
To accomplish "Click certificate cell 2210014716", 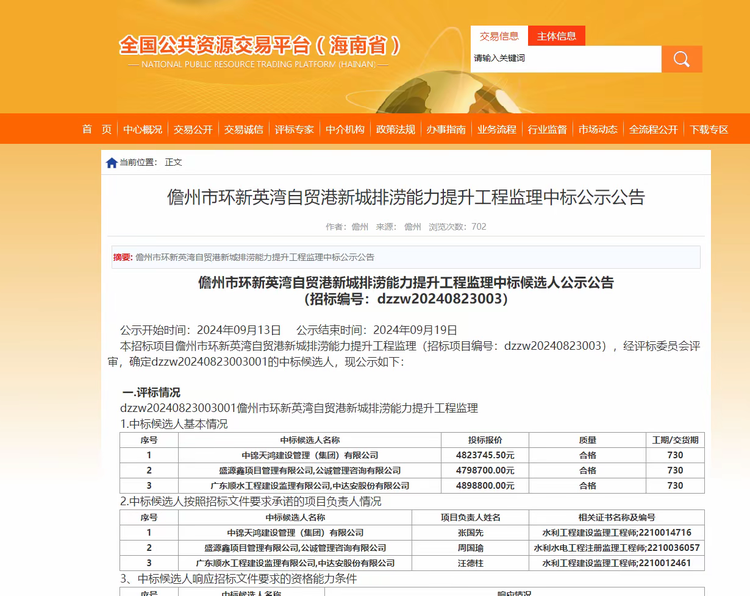I will (617, 533).
